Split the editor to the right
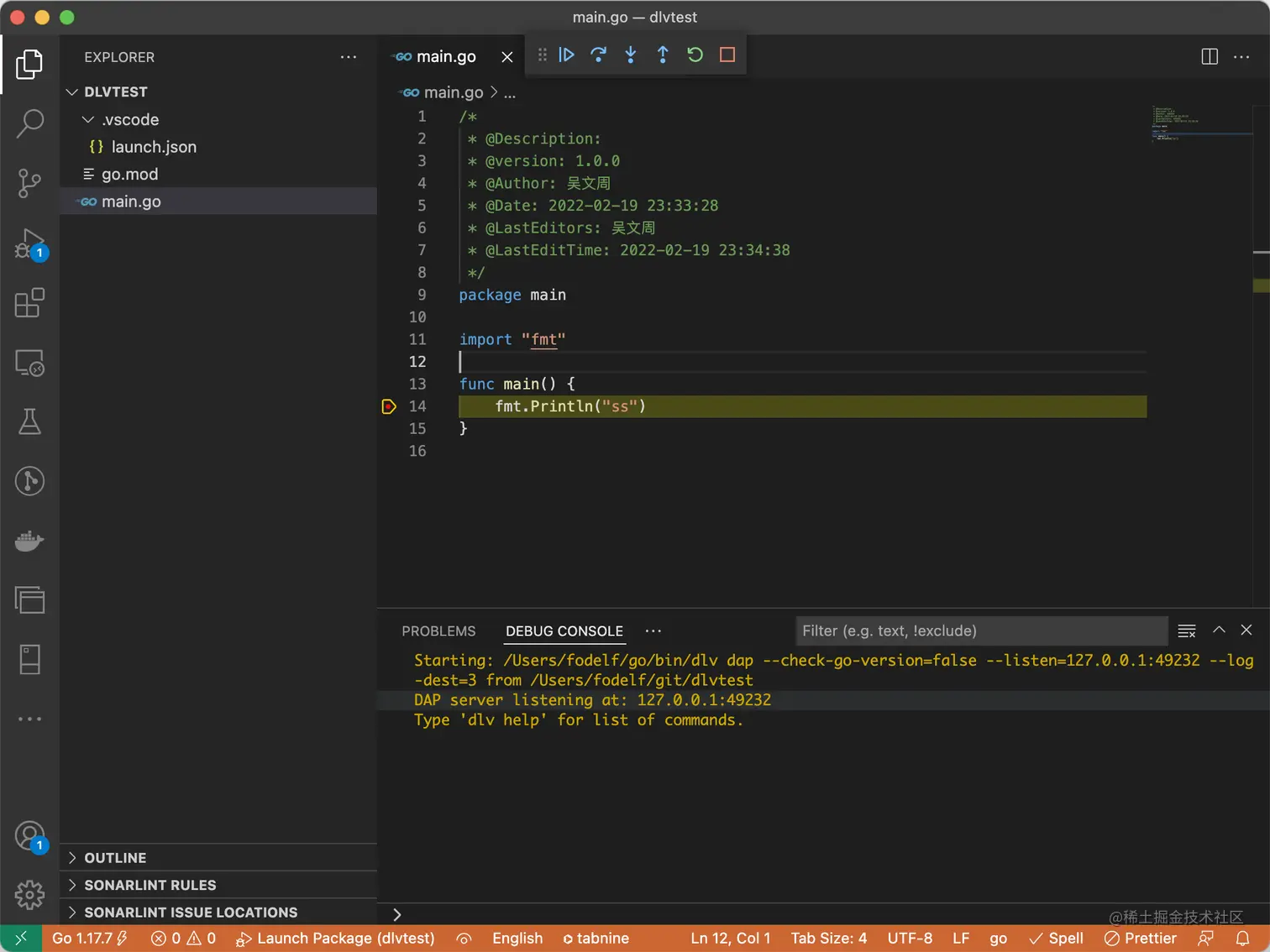Screen dimensions: 1270x952 click(1210, 56)
